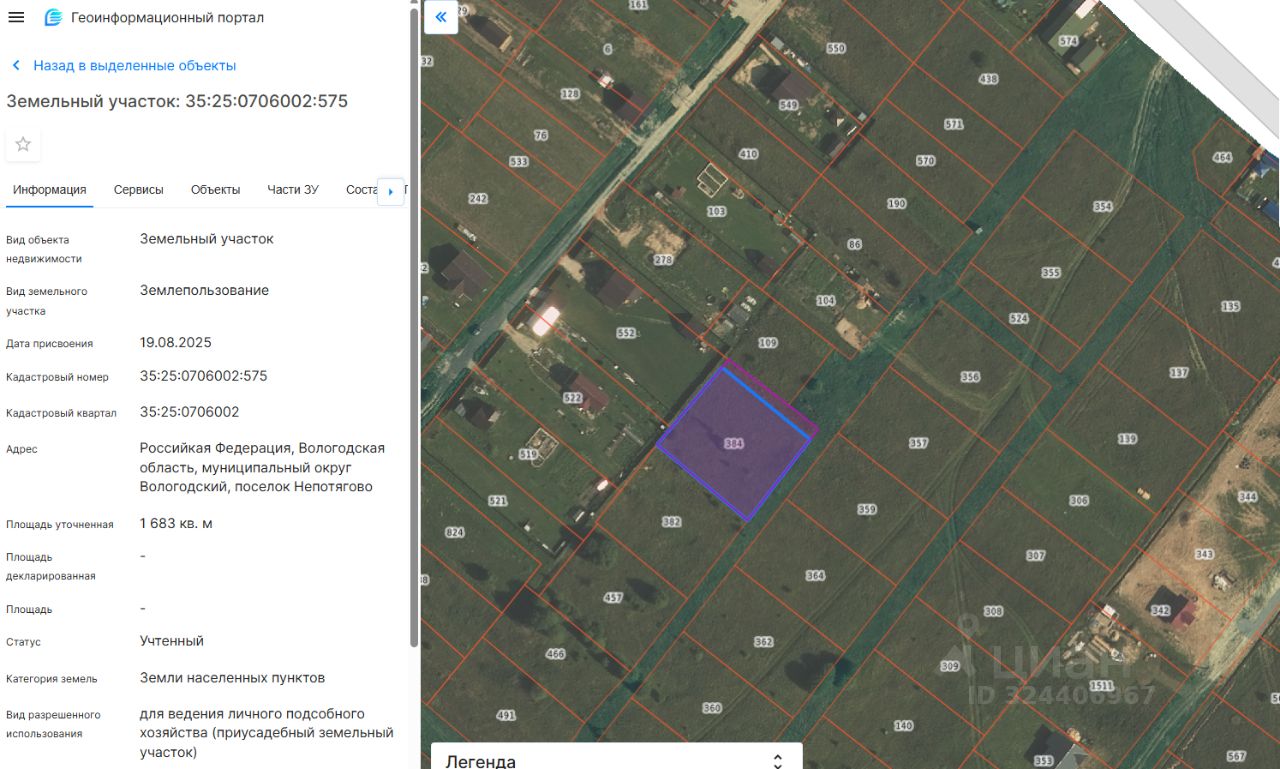The height and width of the screenshot is (769, 1280).
Task: Select parcel 109 on the map
Action: pyautogui.click(x=767, y=343)
